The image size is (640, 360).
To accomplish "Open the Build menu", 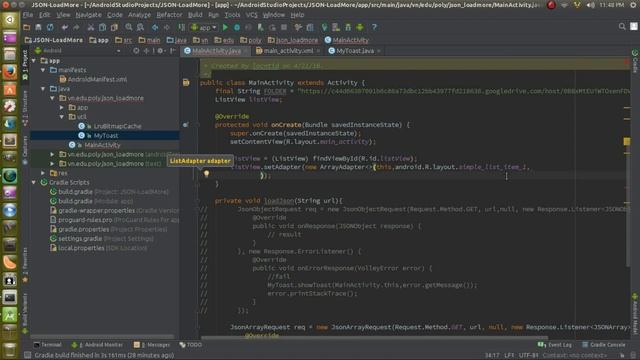I will (x=195, y=15).
